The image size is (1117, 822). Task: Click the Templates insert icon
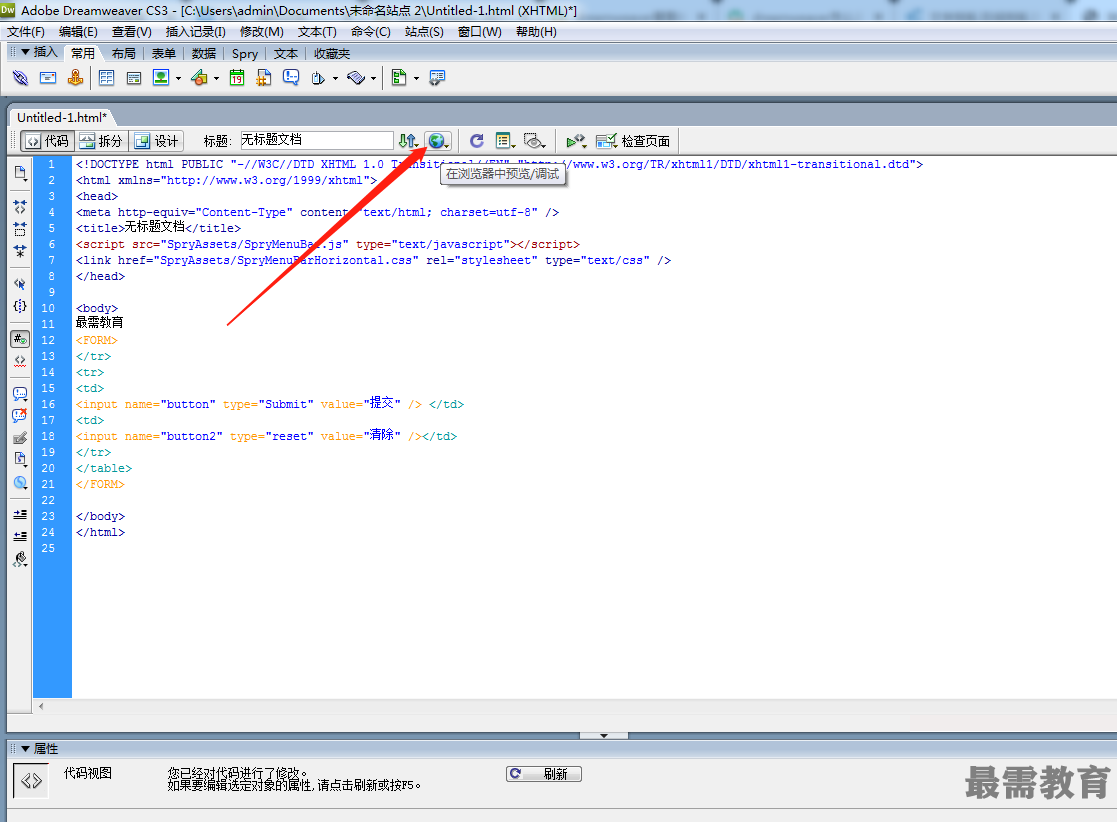click(400, 78)
